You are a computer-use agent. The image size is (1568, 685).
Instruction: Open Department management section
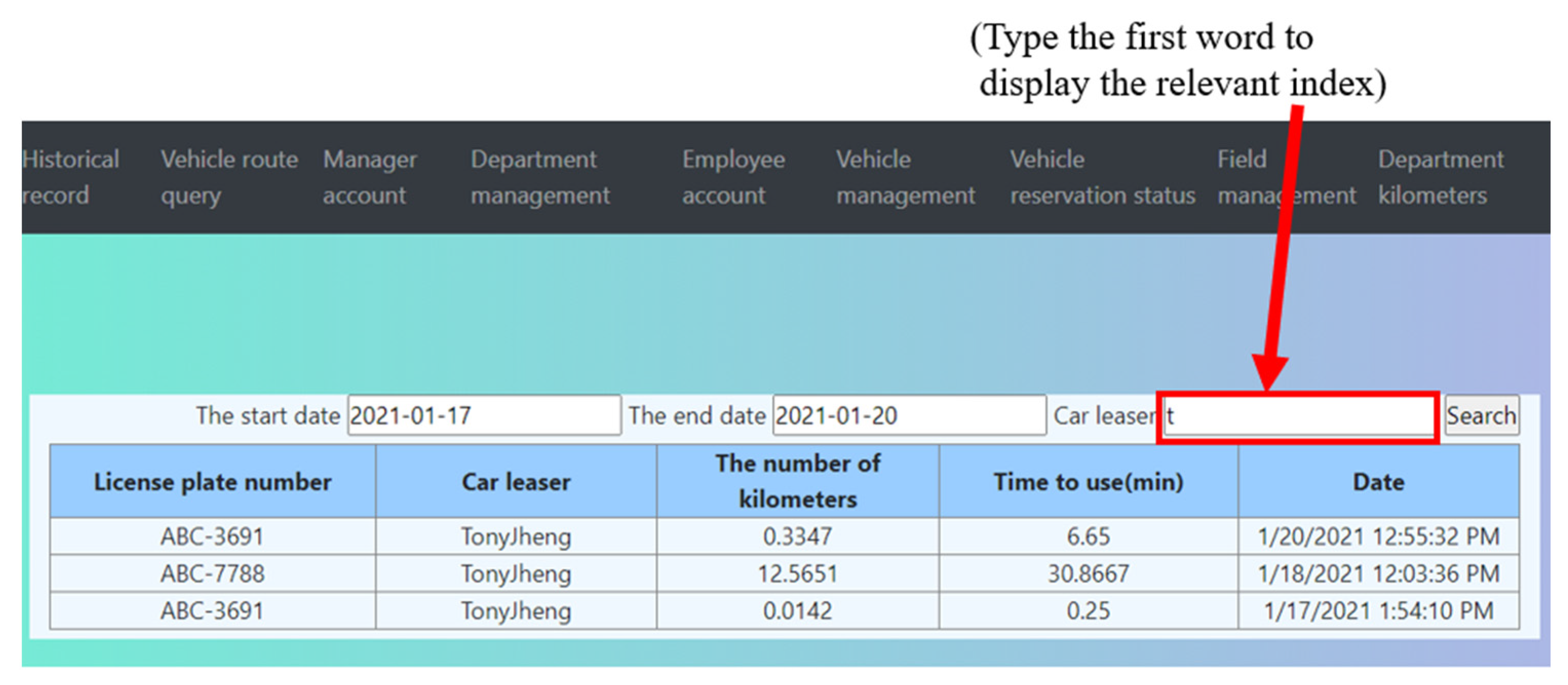click(x=539, y=177)
